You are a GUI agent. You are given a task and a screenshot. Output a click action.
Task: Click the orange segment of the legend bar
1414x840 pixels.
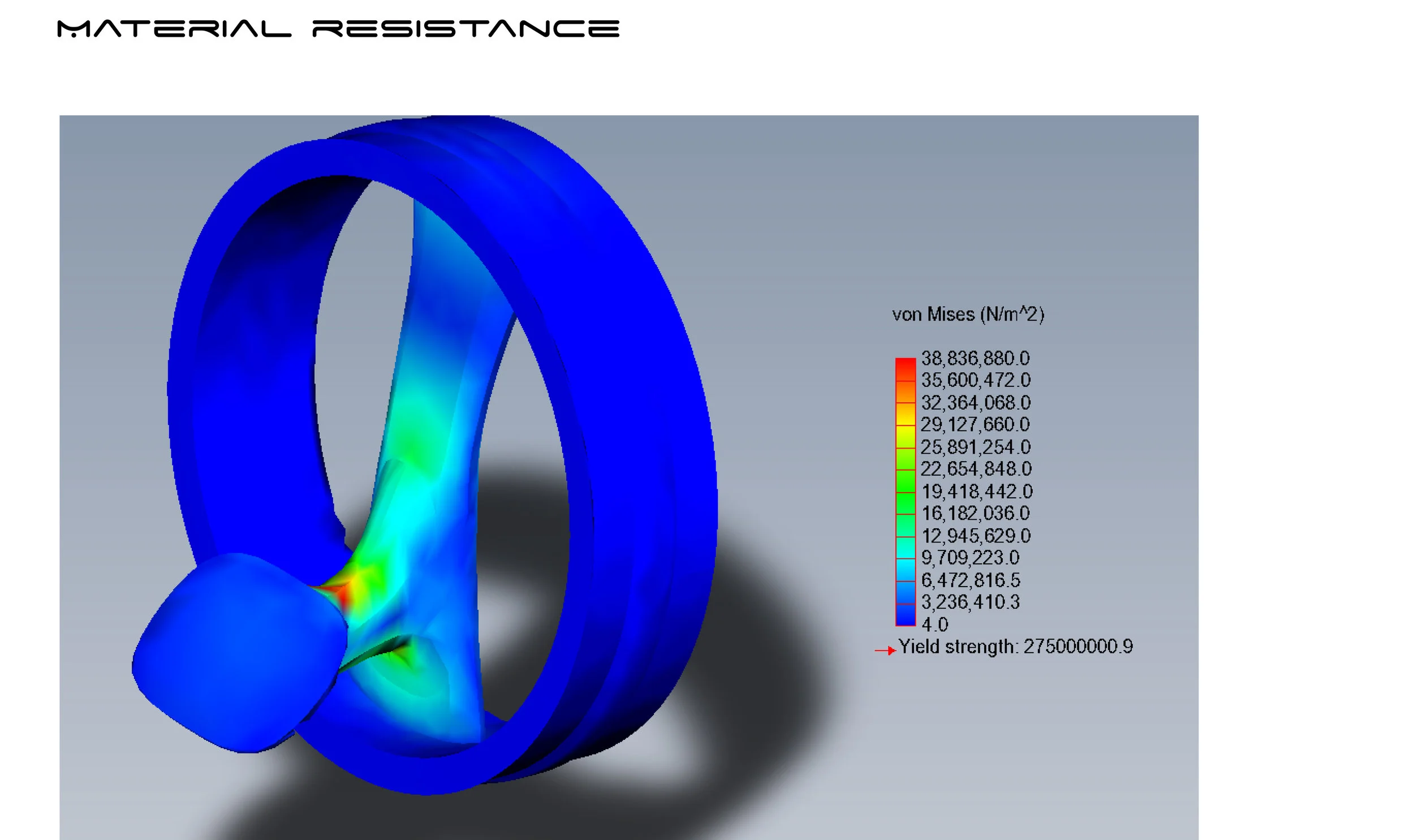pyautogui.click(x=905, y=391)
